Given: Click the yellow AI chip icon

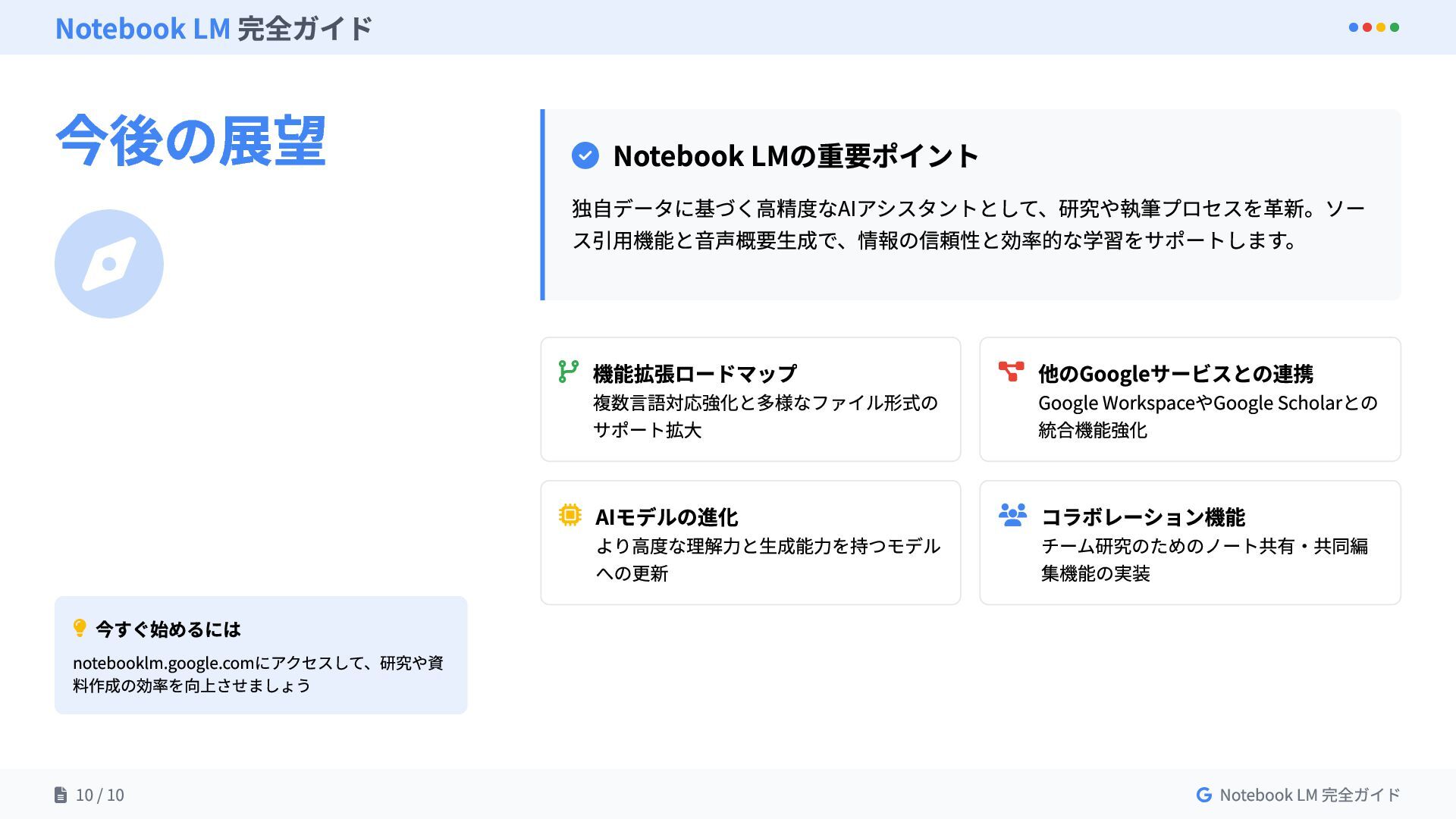Looking at the screenshot, I should 570,515.
